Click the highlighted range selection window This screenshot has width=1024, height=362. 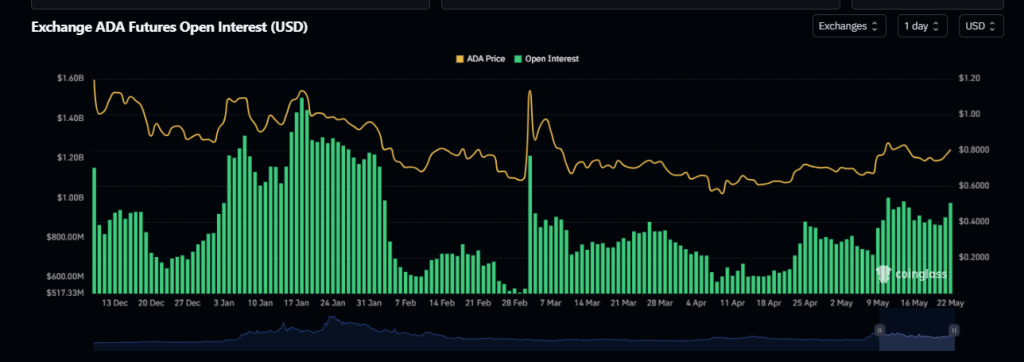point(917,330)
